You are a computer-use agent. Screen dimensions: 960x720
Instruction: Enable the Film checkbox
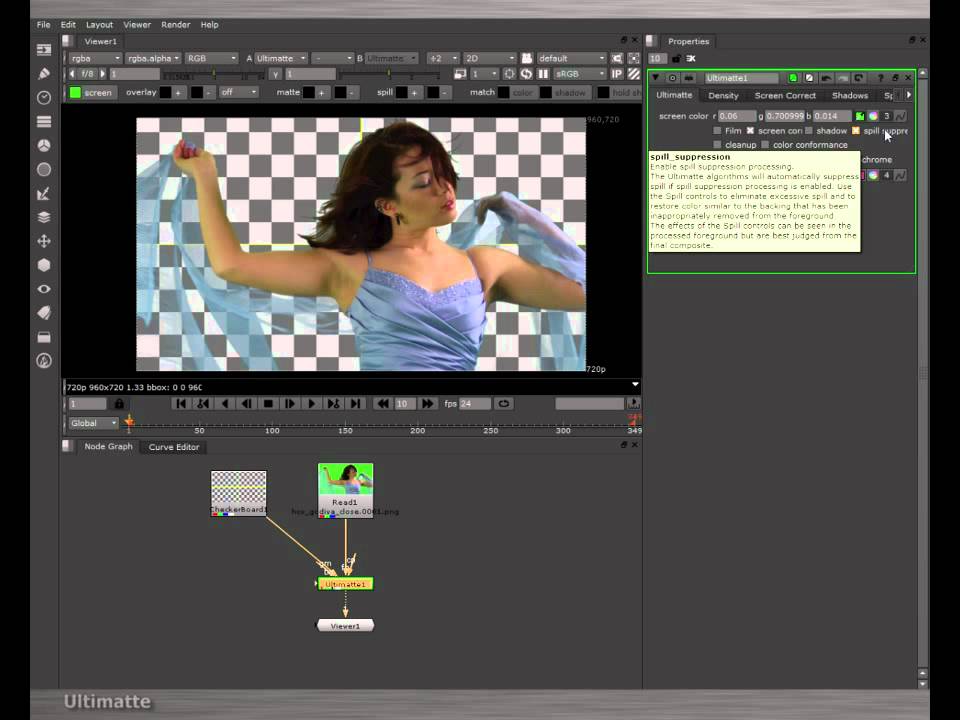(718, 130)
